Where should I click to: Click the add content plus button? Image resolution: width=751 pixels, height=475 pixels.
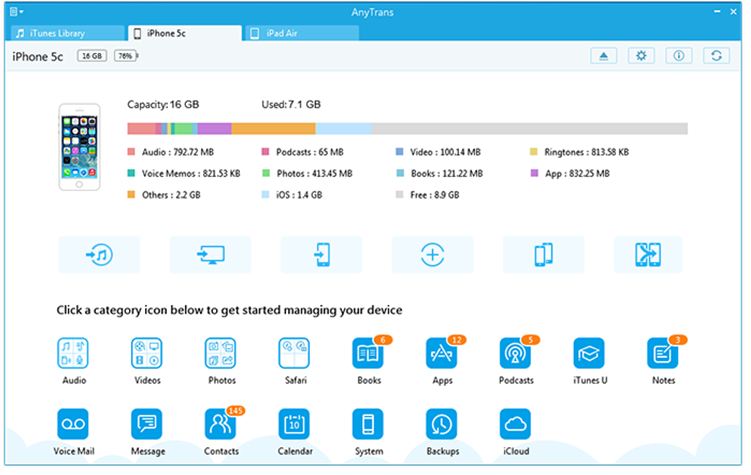coord(432,254)
